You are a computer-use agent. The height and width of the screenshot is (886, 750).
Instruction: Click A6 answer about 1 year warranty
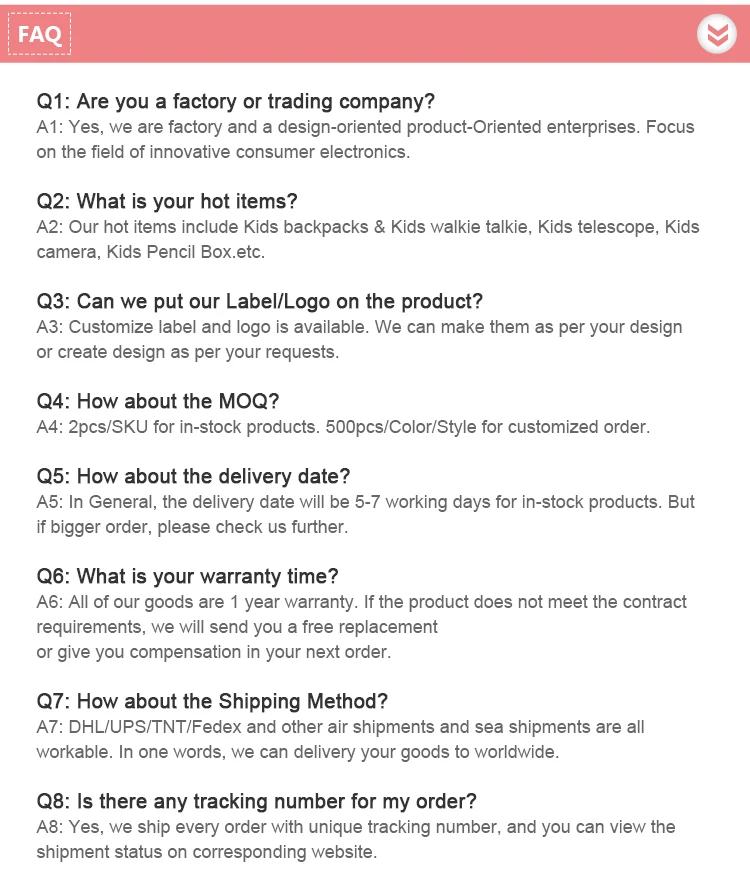click(362, 614)
